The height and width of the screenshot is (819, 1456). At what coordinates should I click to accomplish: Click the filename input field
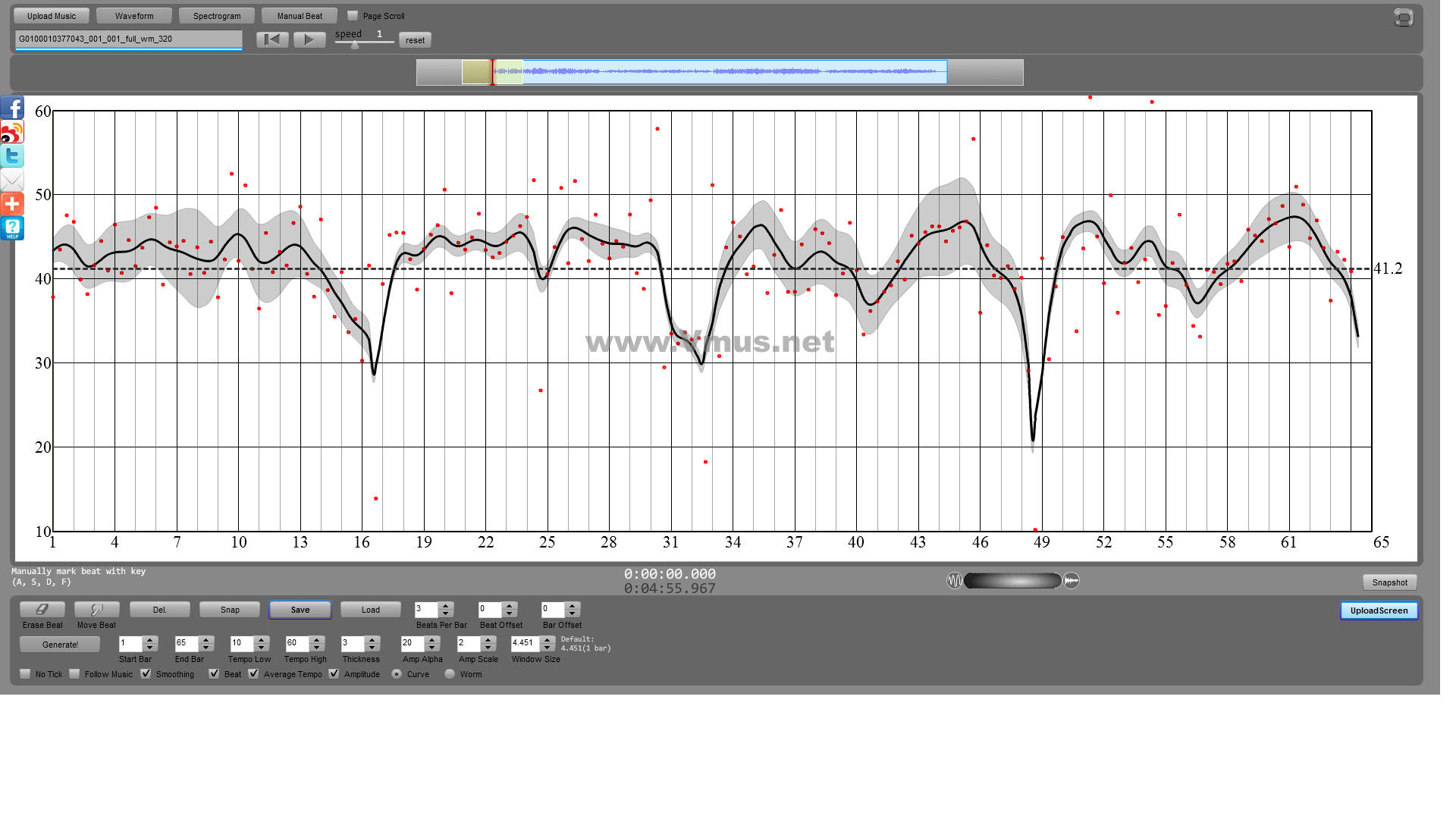coord(128,40)
